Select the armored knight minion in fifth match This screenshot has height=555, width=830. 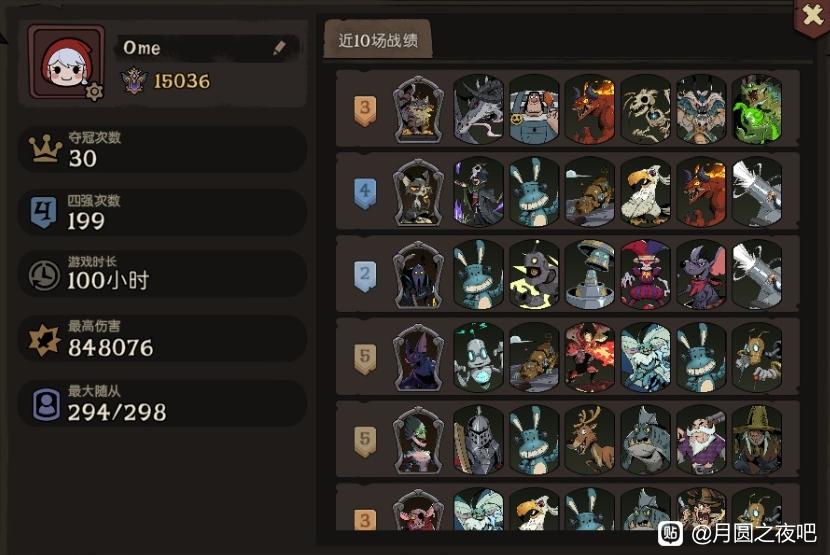[x=479, y=440]
